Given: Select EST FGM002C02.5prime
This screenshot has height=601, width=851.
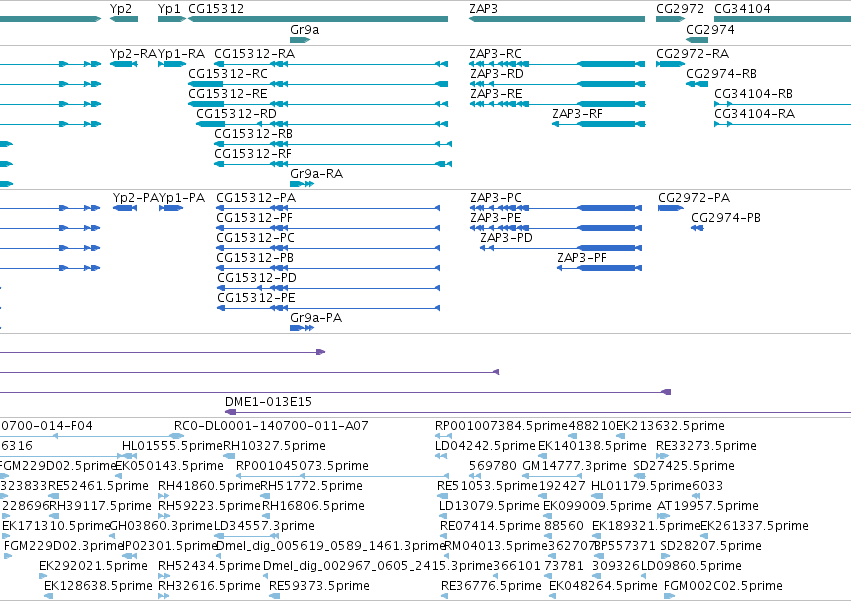Looking at the screenshot, I should click(723, 586).
